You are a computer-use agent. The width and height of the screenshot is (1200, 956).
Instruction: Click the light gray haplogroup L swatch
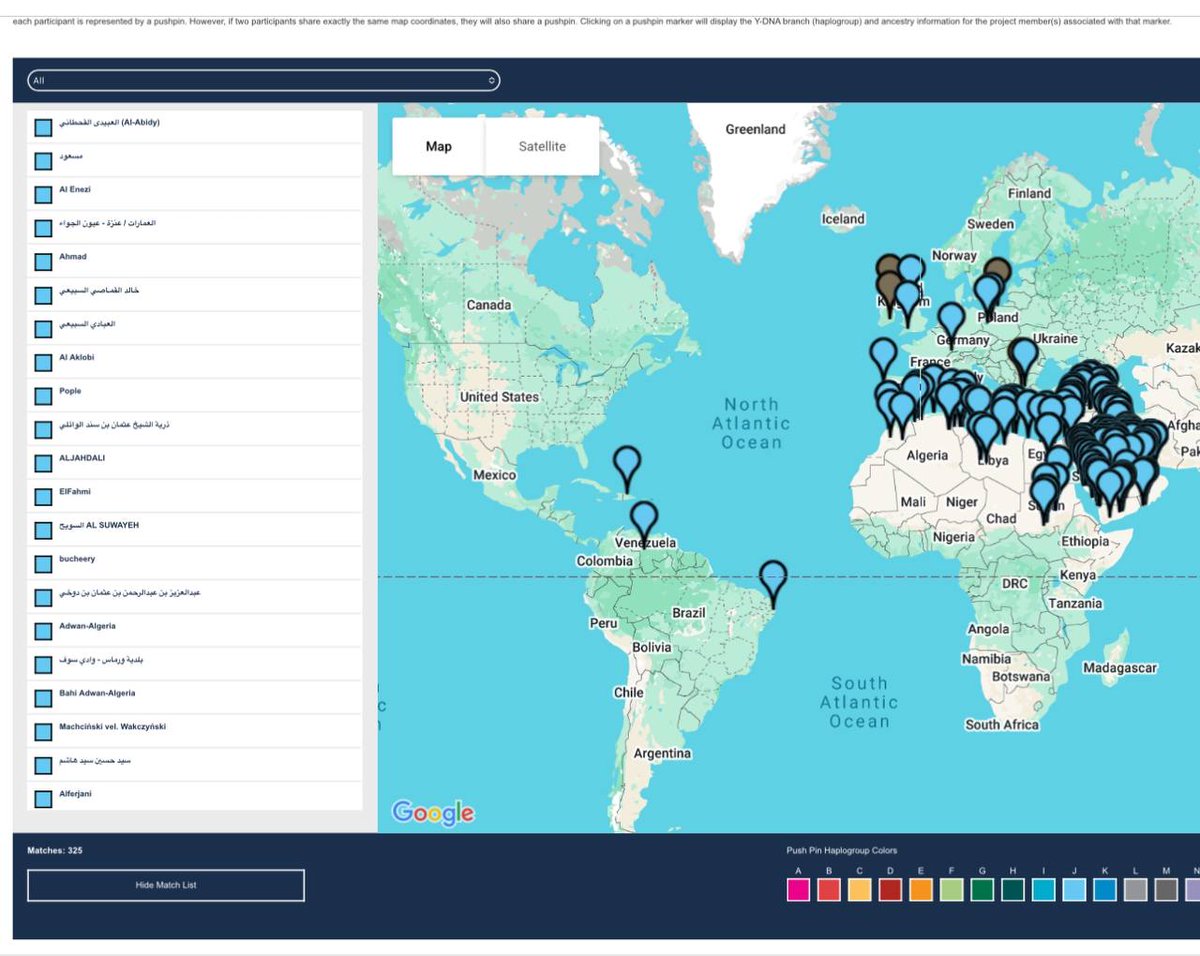1135,890
